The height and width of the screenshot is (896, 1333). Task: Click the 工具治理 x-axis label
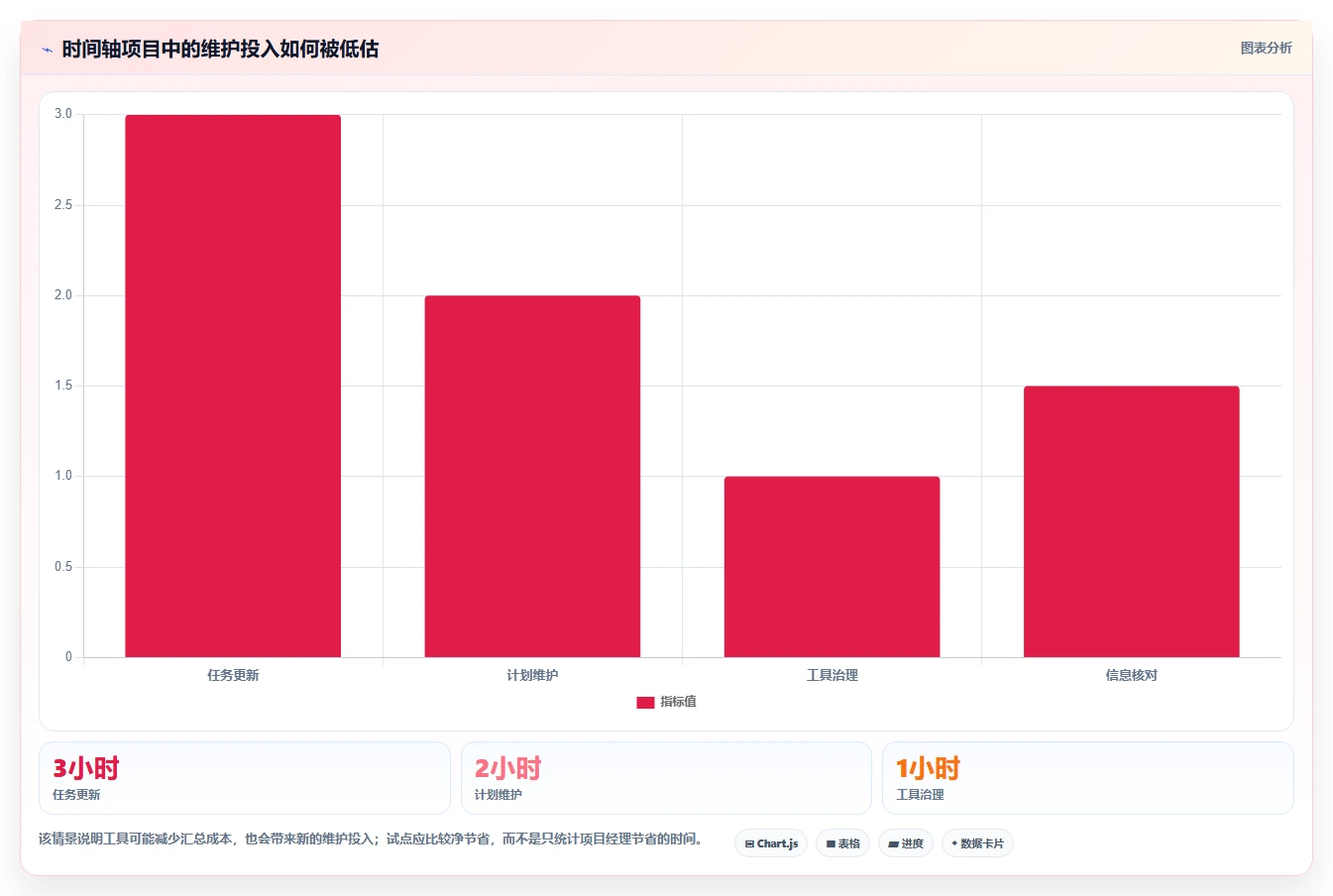(x=832, y=675)
